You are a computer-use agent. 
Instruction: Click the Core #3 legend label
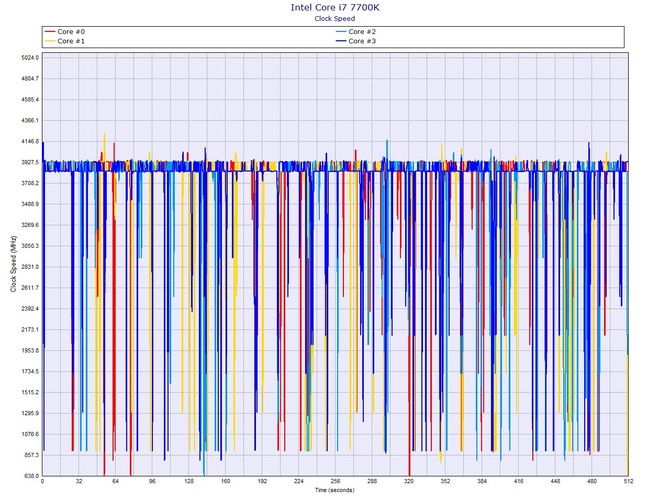[x=362, y=41]
